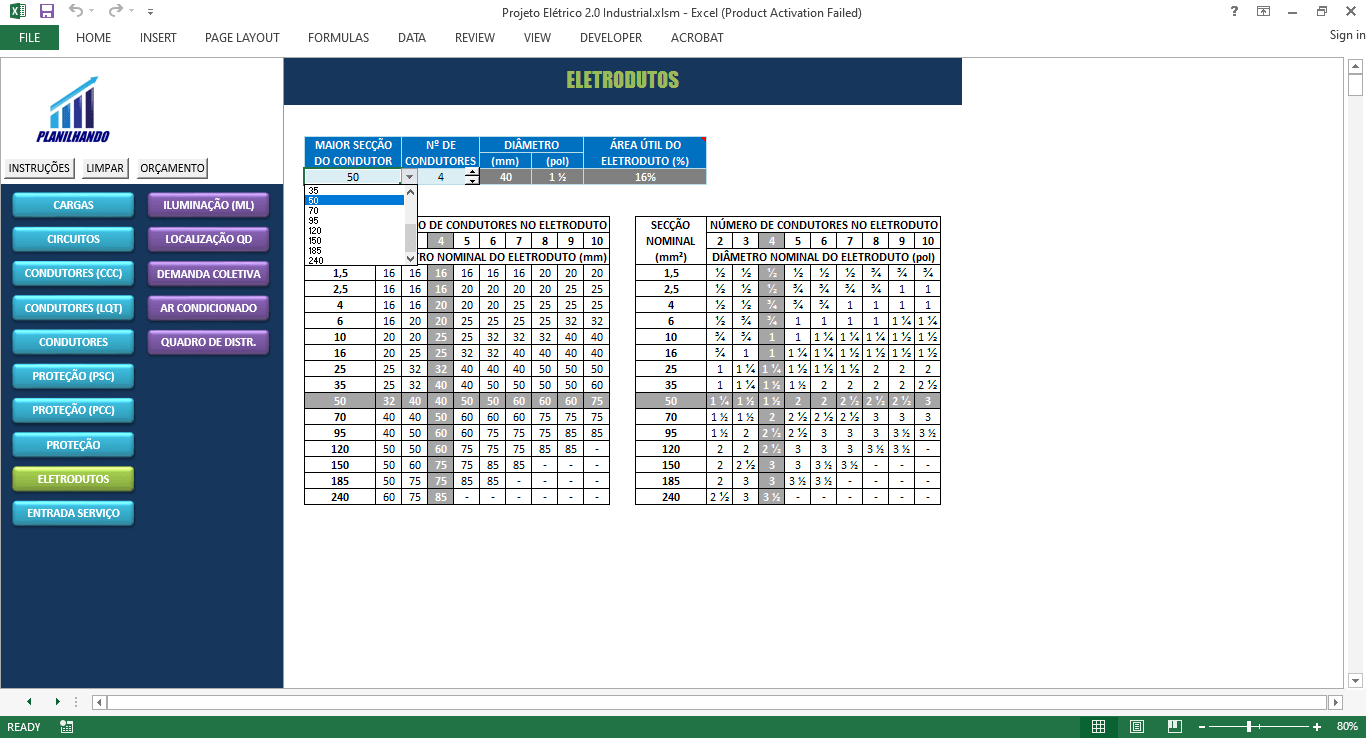Open the QUADRO DE DISTR. button

tap(209, 342)
